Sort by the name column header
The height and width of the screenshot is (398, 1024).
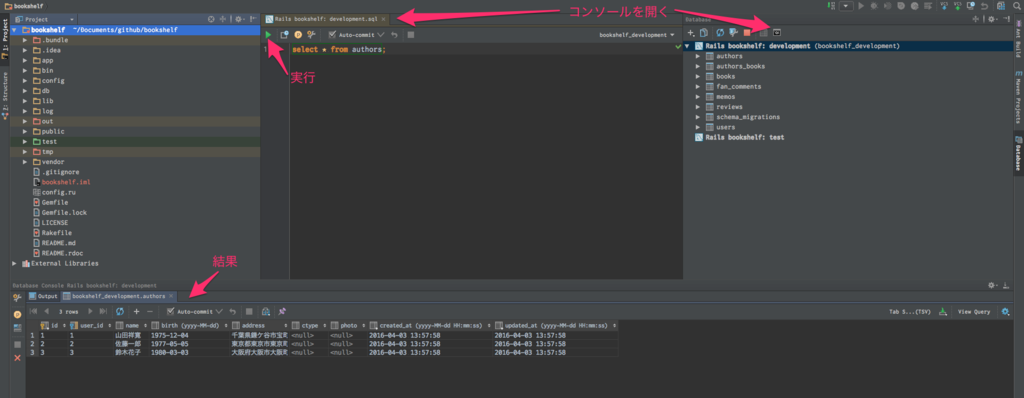point(131,325)
